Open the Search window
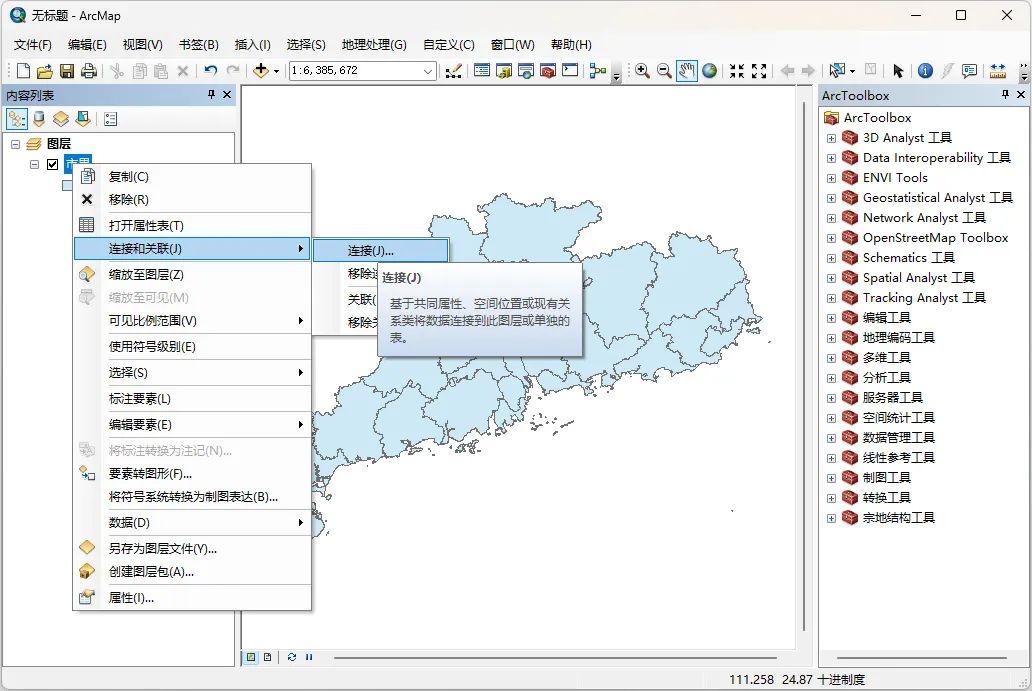The width and height of the screenshot is (1032, 691). pyautogui.click(x=526, y=70)
